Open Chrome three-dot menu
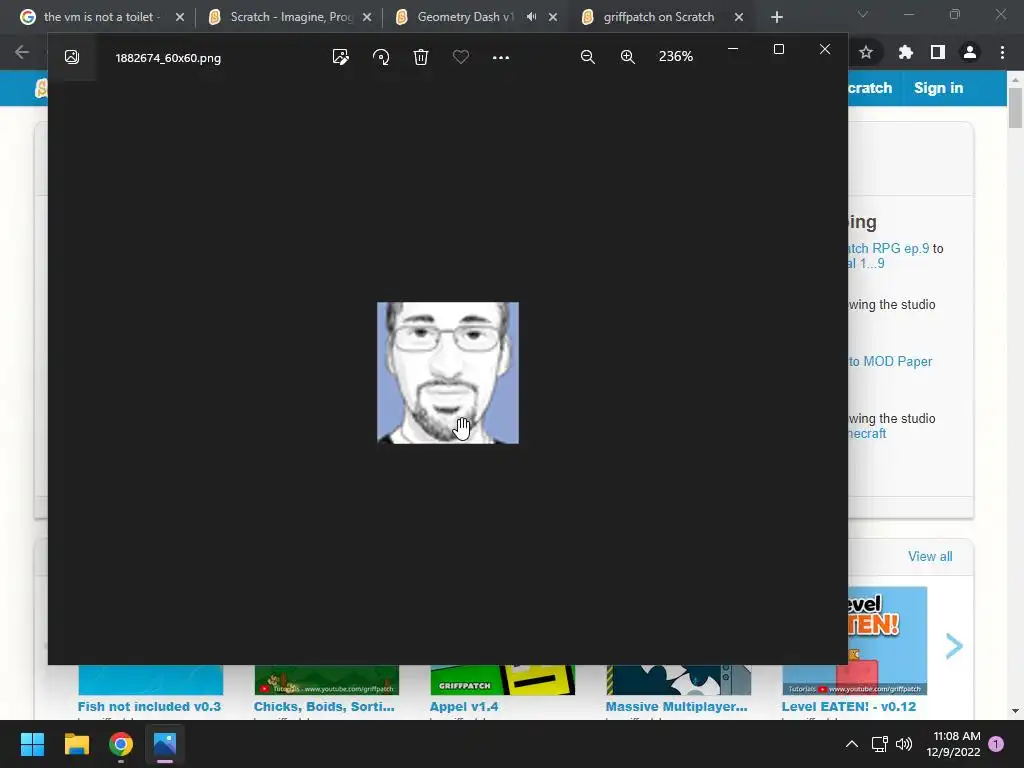The height and width of the screenshot is (768, 1024). coord(1002,52)
